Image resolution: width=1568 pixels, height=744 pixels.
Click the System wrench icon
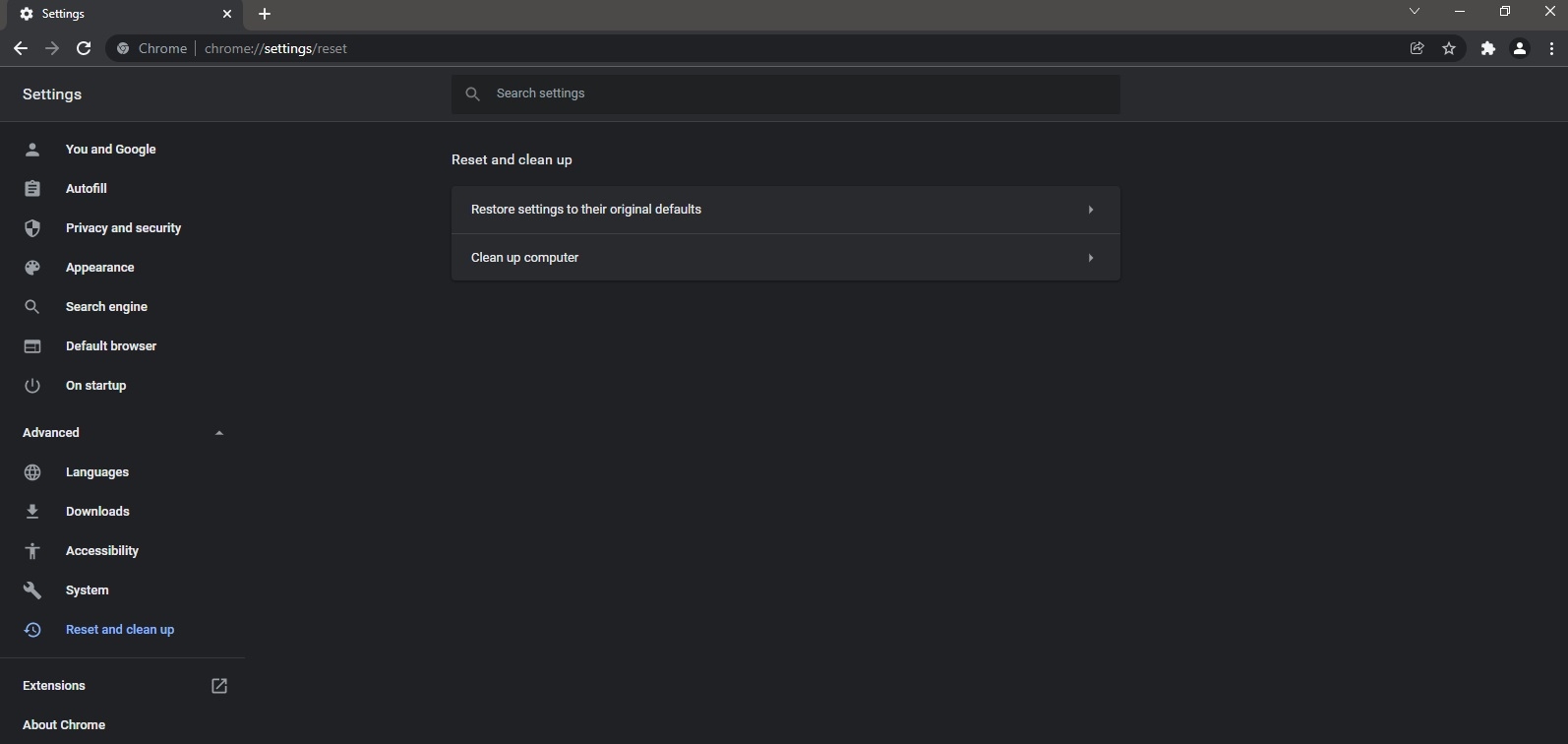[32, 590]
